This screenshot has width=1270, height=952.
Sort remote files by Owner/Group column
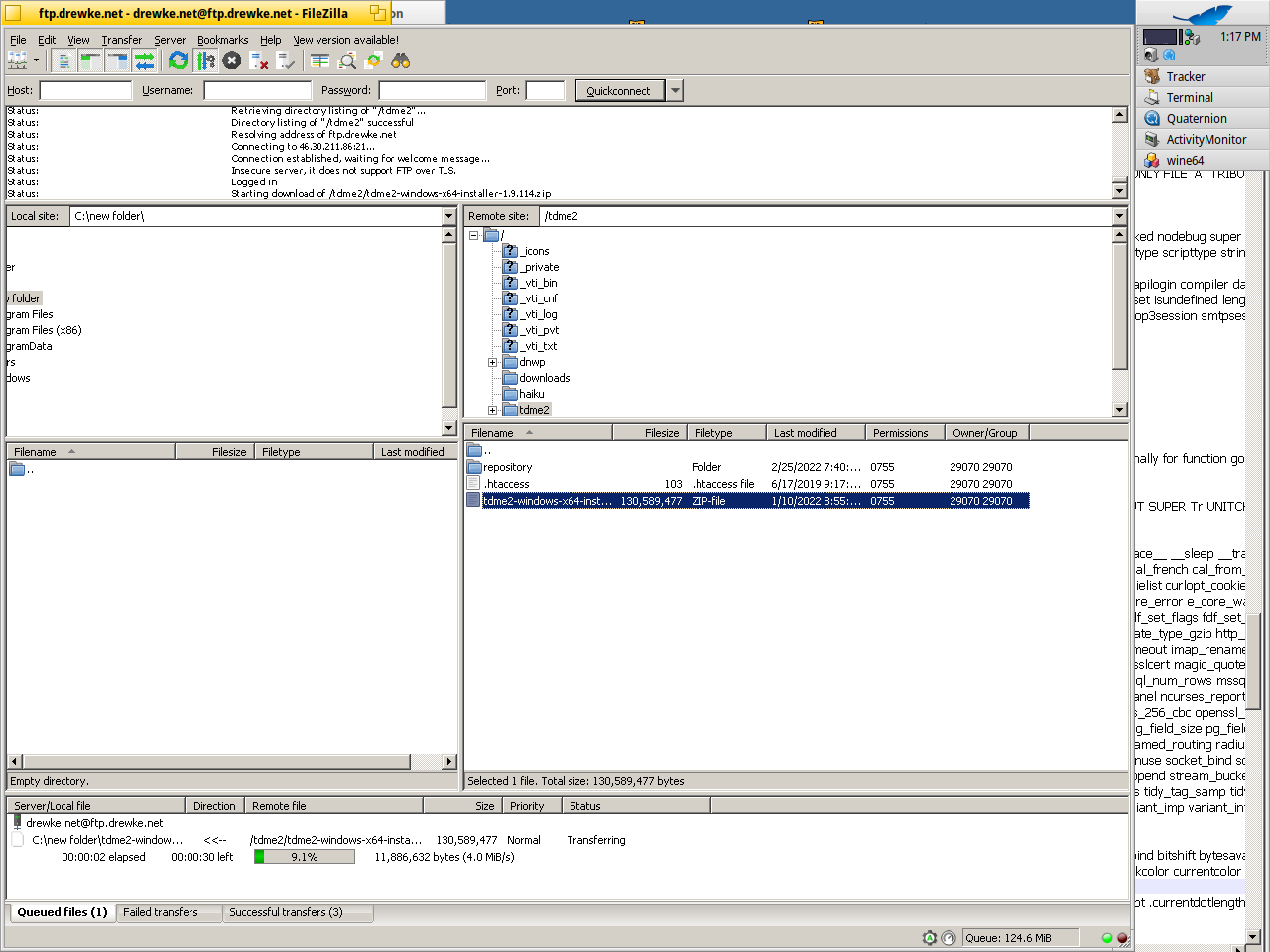coord(986,433)
